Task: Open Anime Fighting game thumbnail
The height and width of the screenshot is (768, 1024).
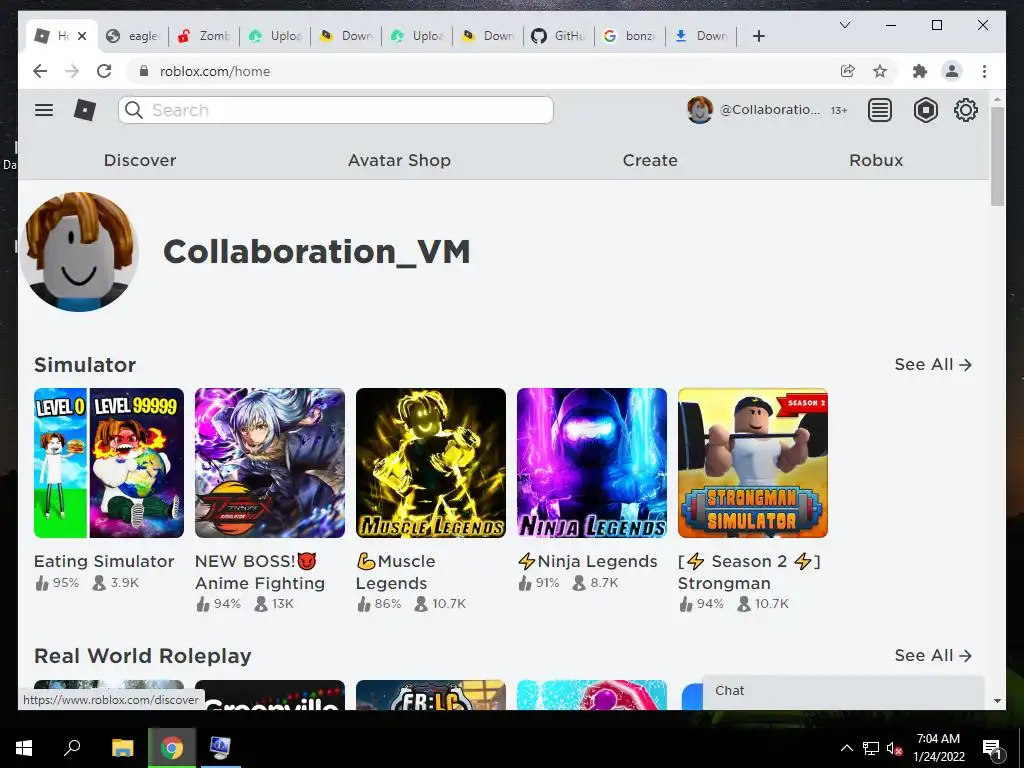Action: [270, 463]
